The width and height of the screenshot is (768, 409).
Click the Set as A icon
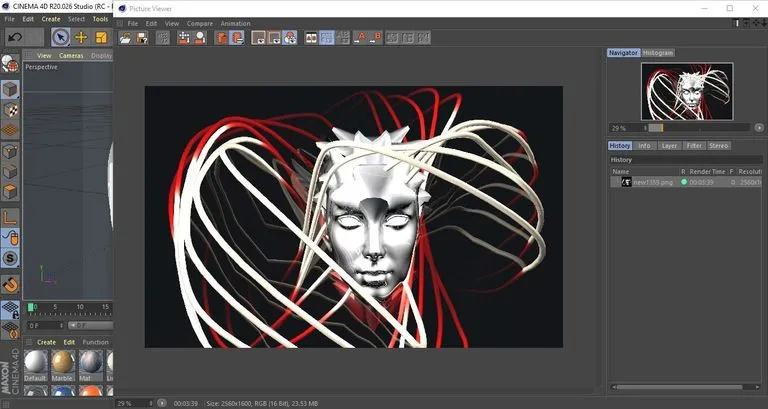click(x=360, y=38)
